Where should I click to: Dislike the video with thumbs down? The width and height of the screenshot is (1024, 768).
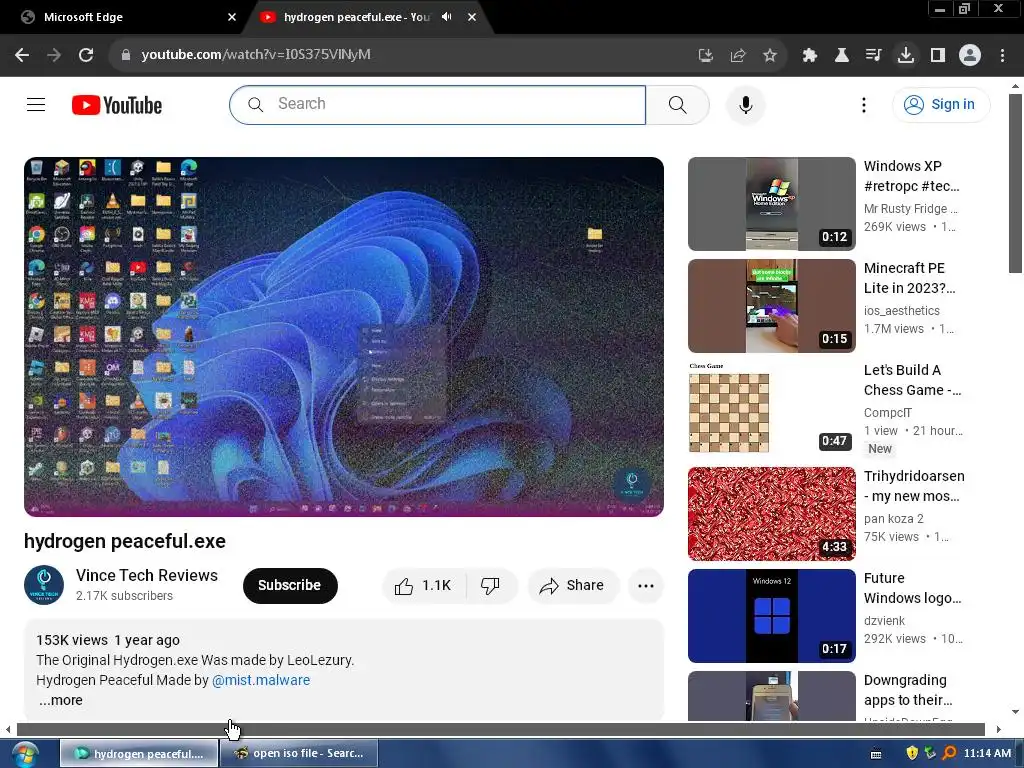490,586
